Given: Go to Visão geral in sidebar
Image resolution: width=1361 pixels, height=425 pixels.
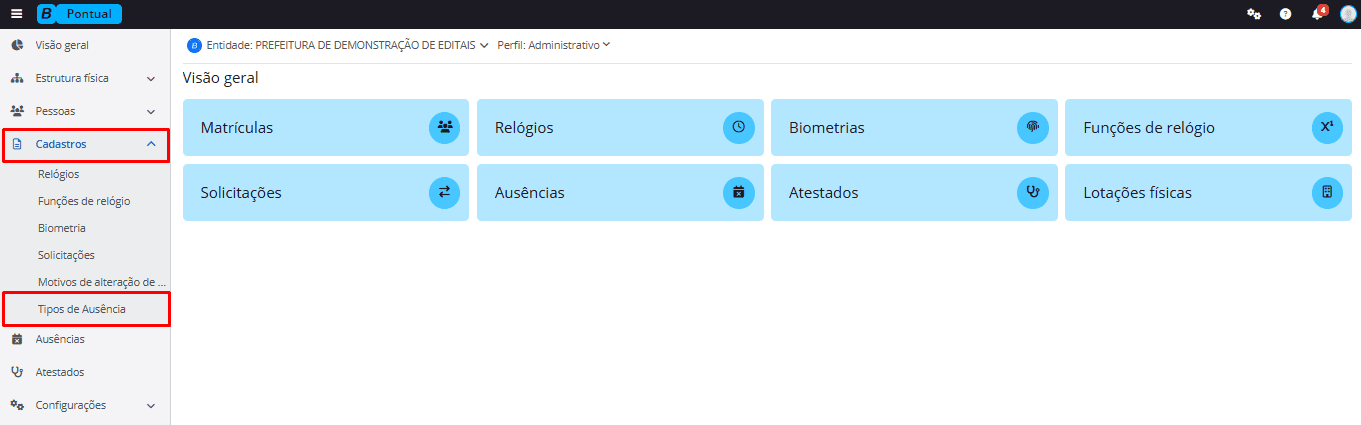Looking at the screenshot, I should [69, 45].
